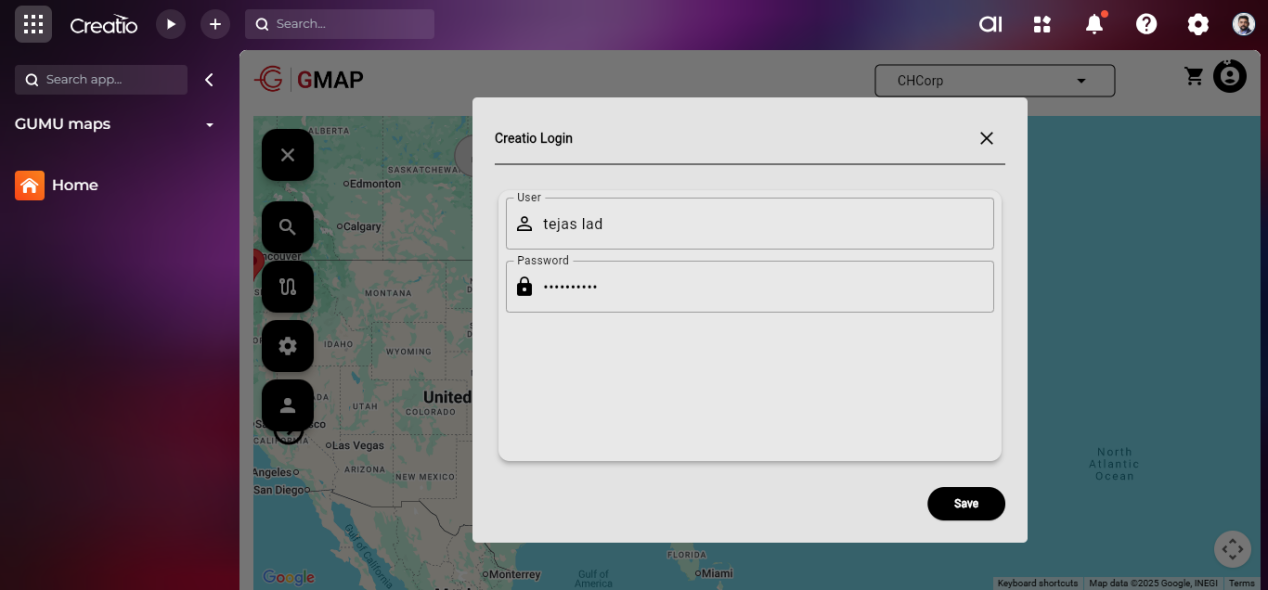
Task: Open the shopping cart icon
Action: [1194, 76]
